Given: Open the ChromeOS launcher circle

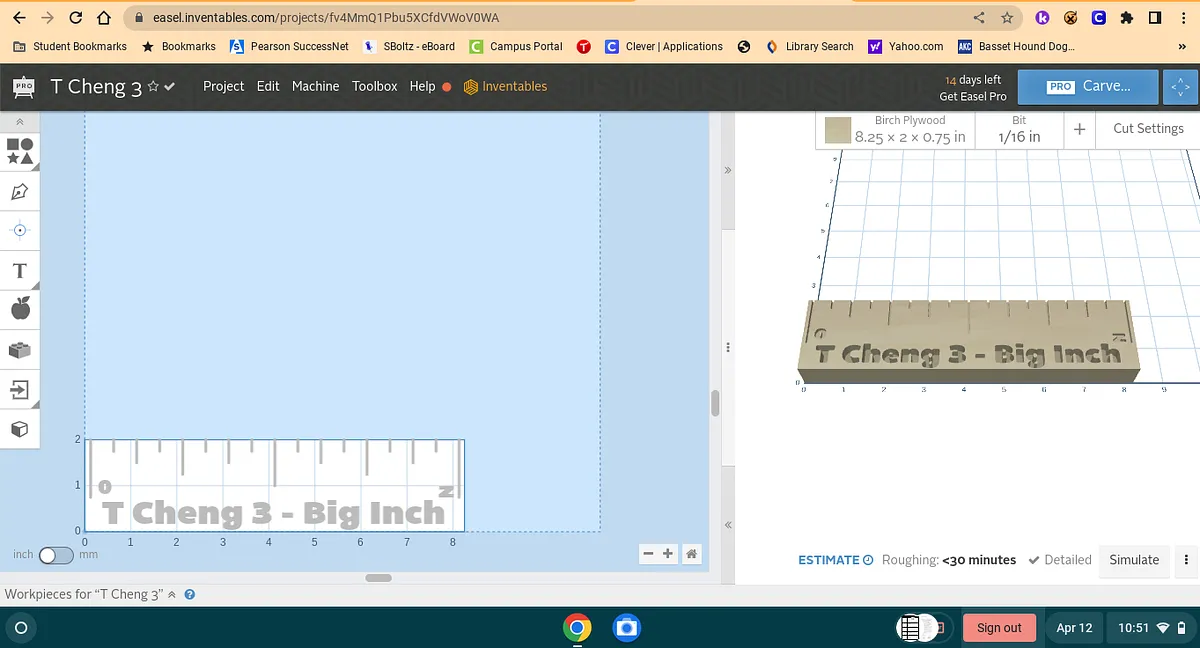Looking at the screenshot, I should coord(19,628).
